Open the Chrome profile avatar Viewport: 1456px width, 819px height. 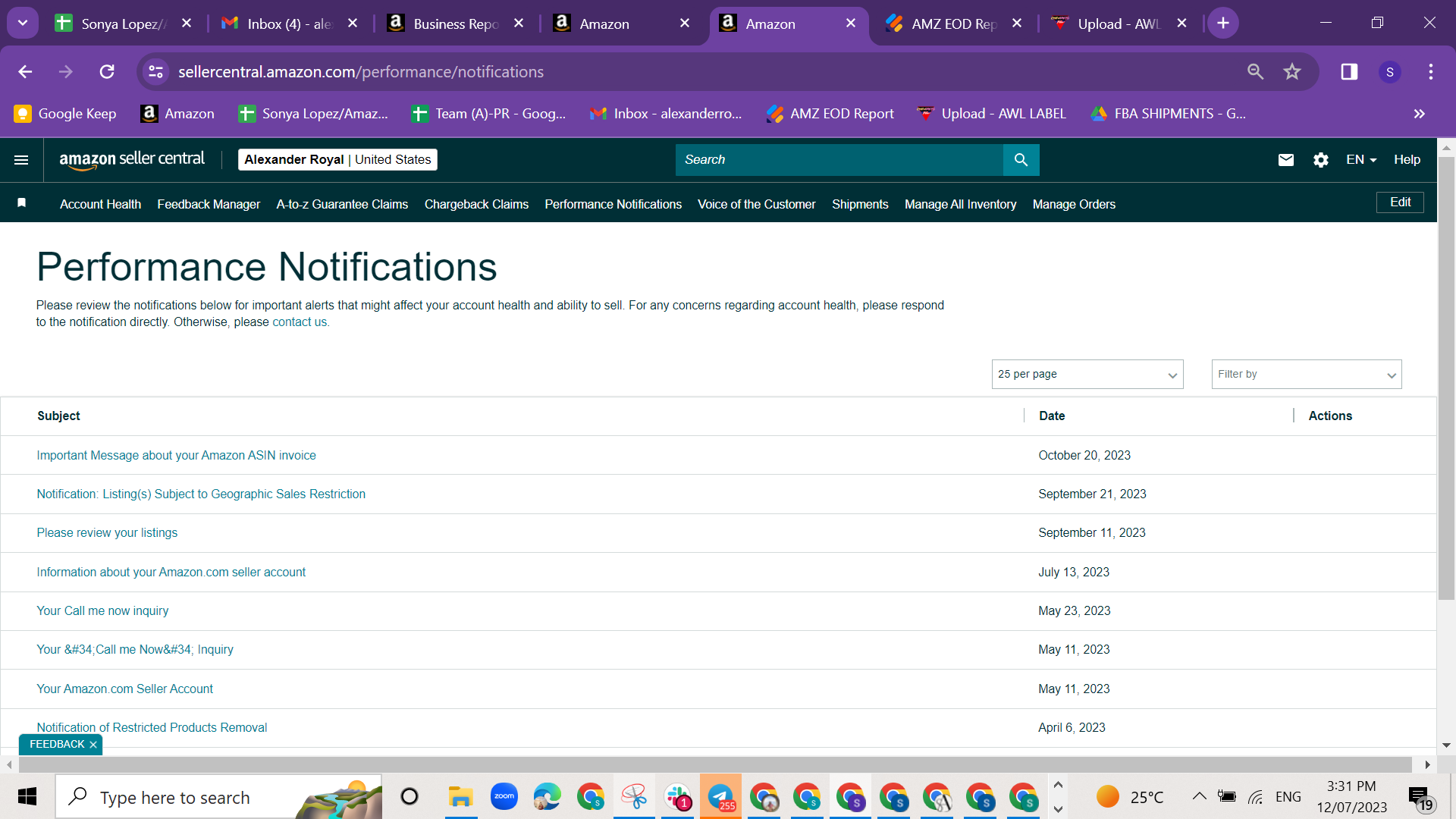tap(1390, 72)
